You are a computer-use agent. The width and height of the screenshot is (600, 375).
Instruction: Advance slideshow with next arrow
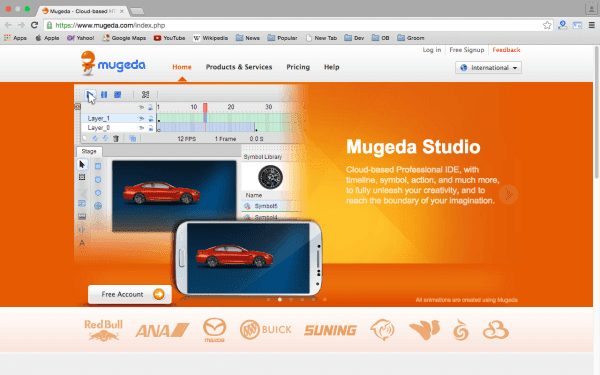[509, 194]
